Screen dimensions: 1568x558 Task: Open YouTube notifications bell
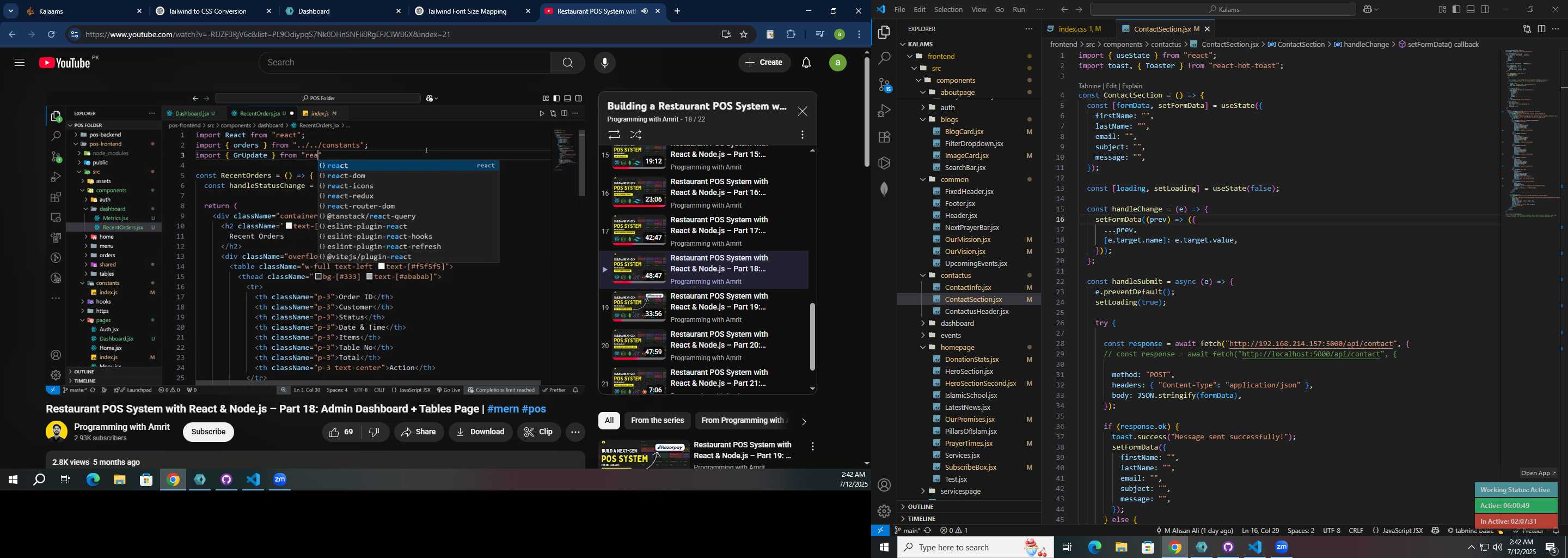[x=806, y=63]
